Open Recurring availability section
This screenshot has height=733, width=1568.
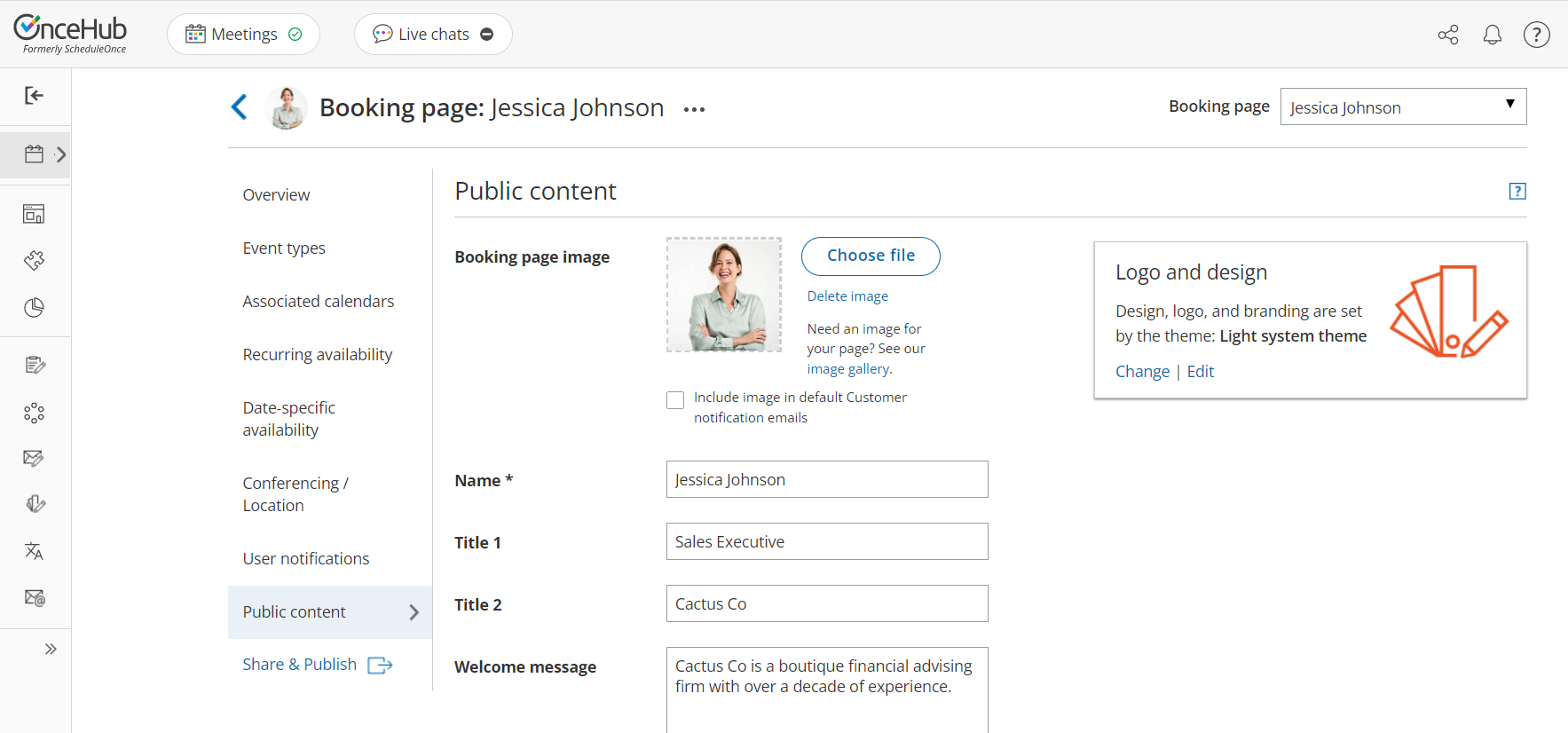tap(317, 355)
